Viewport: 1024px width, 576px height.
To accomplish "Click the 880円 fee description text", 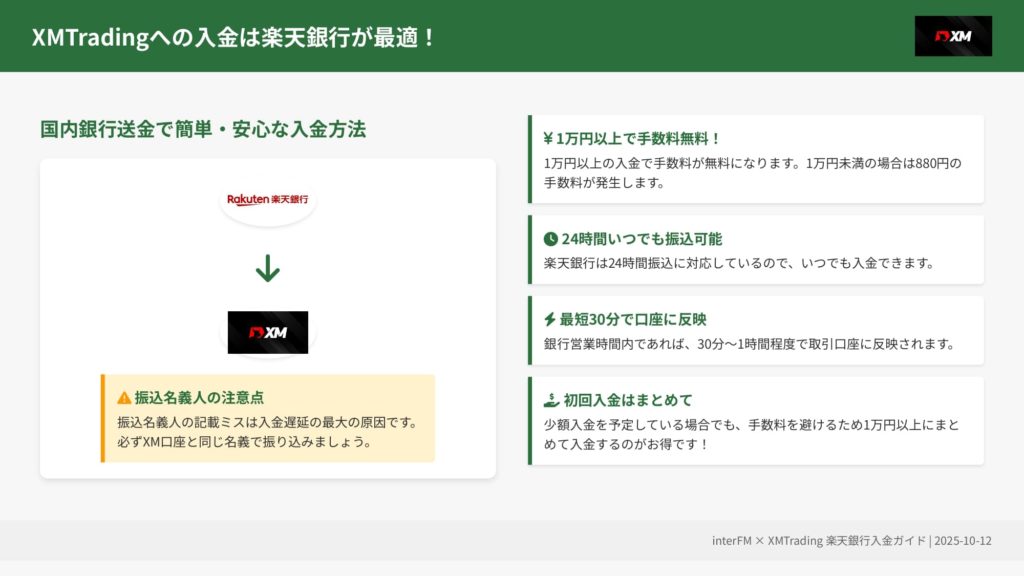I will [752, 173].
